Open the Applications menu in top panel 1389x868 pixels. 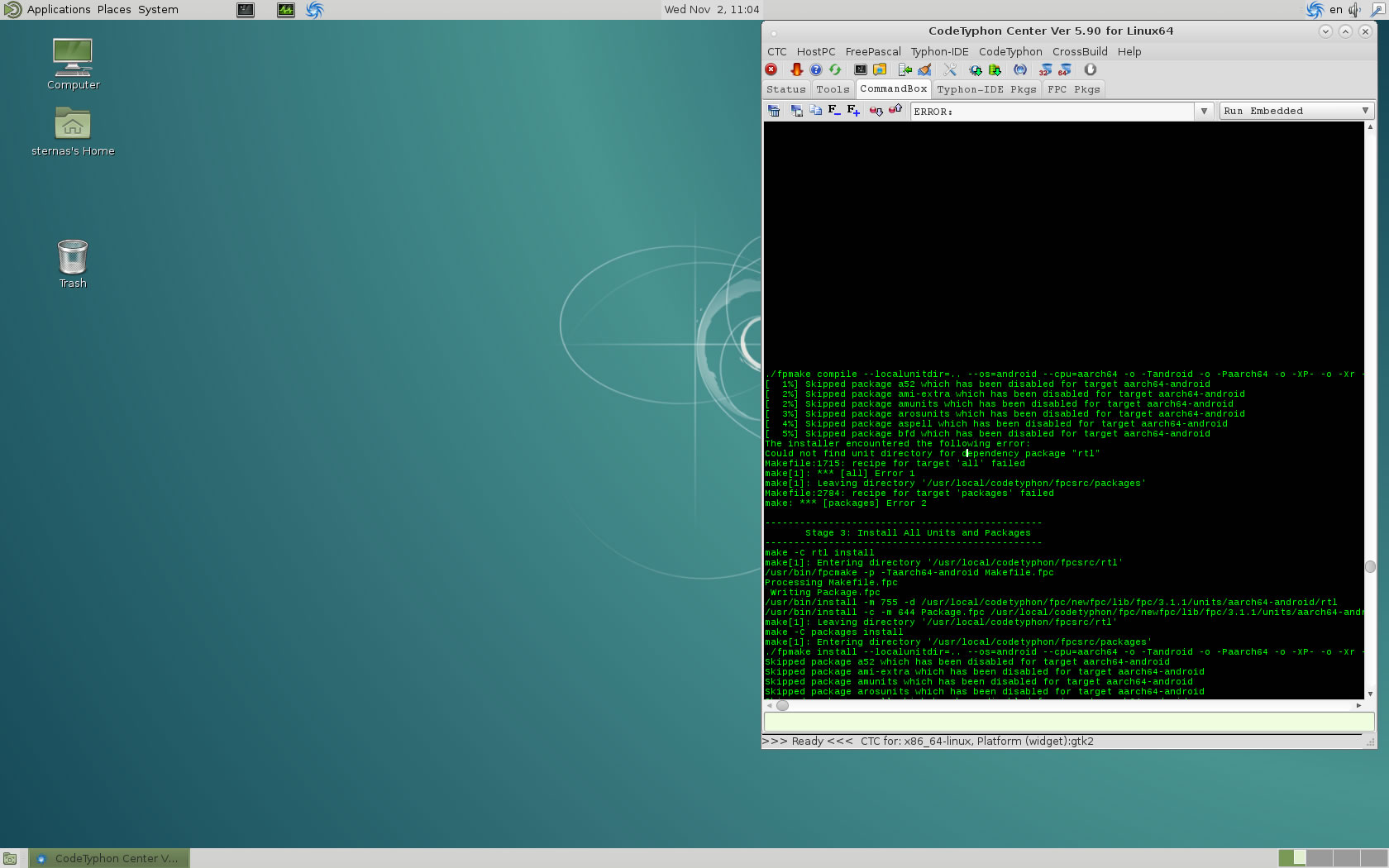pyautogui.click(x=59, y=10)
